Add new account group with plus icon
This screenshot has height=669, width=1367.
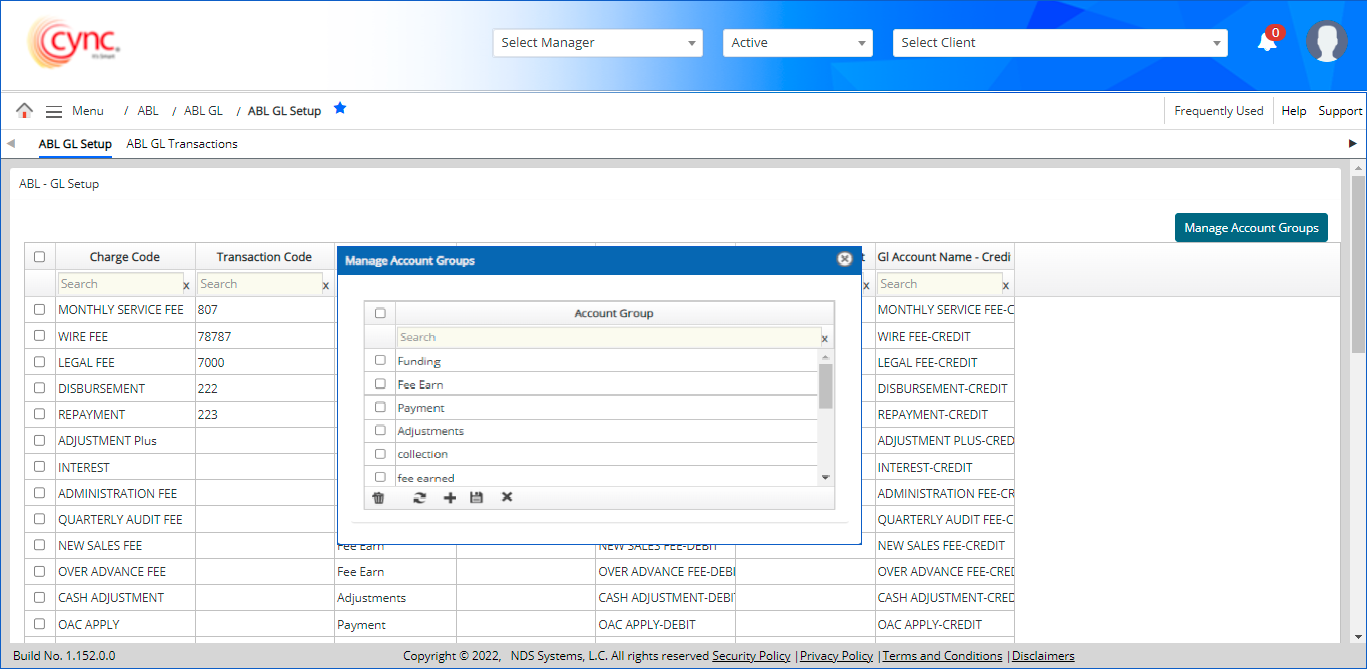(x=450, y=498)
